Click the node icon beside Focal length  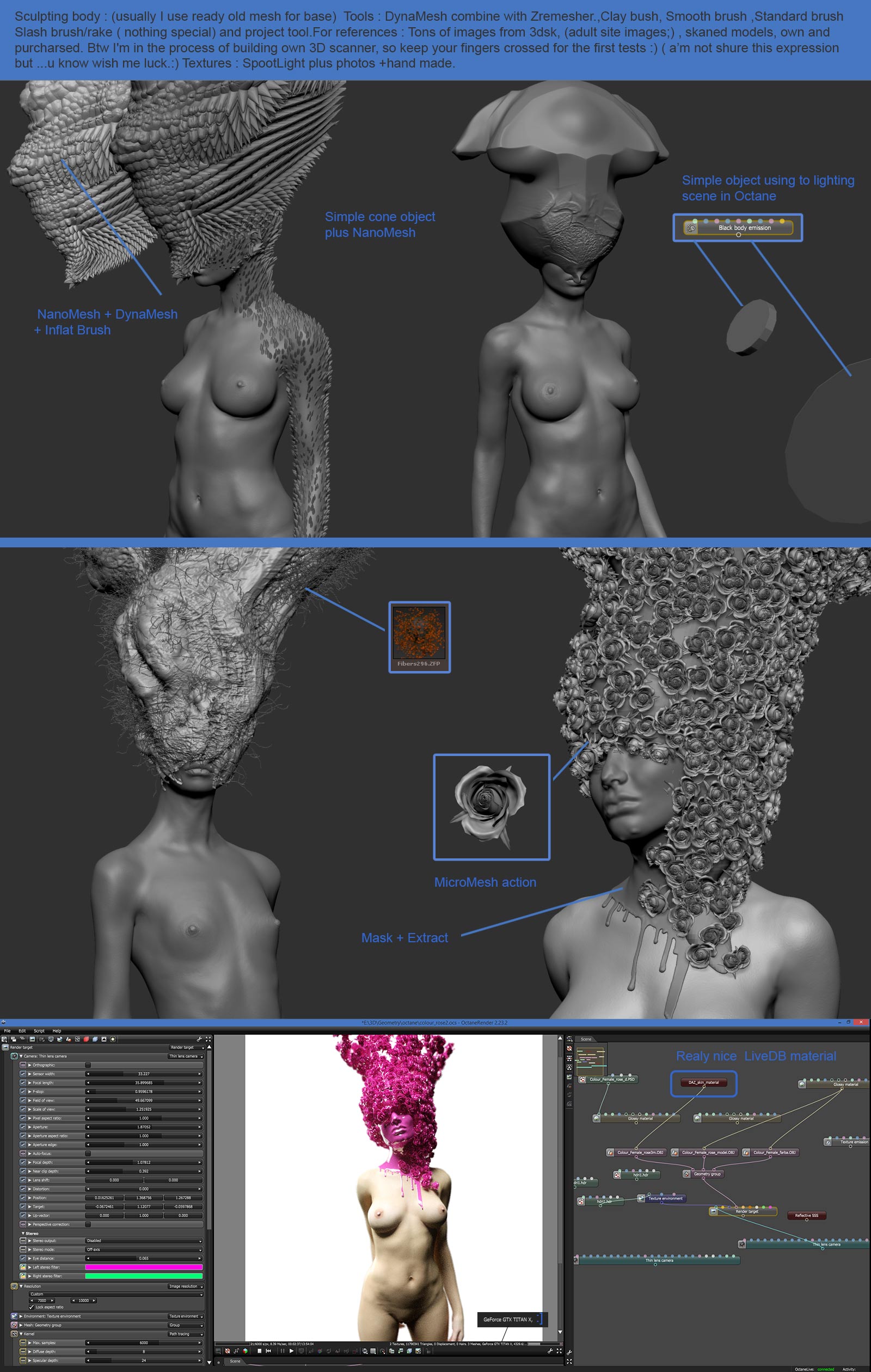[23, 1083]
